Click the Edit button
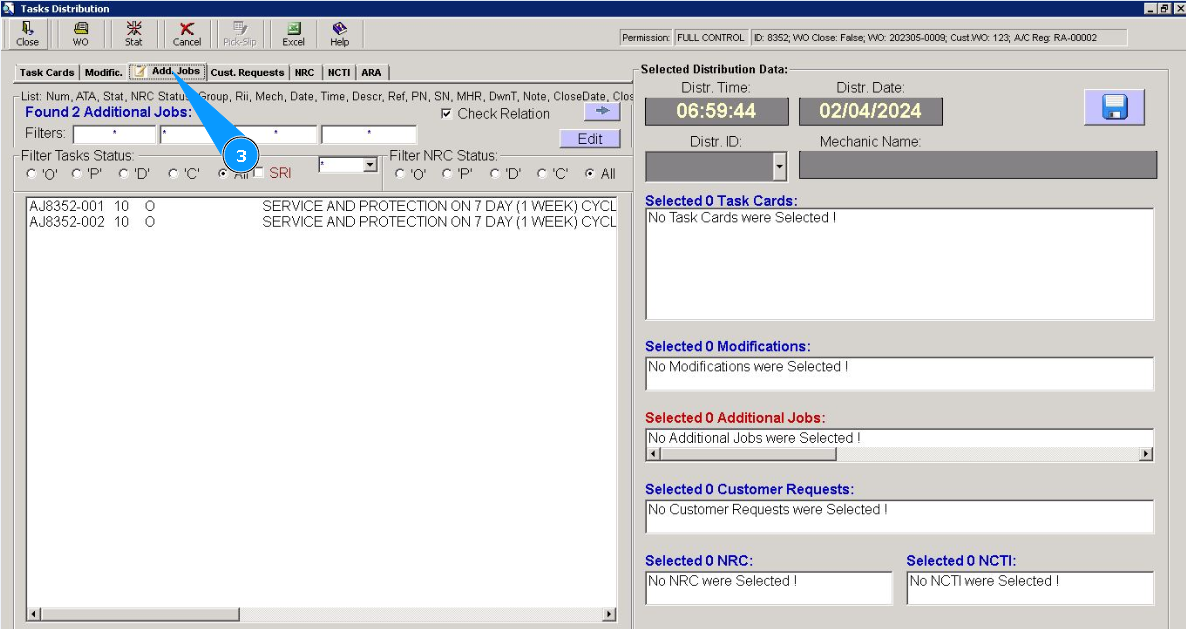Viewport: 1186px width, 629px height. 590,138
